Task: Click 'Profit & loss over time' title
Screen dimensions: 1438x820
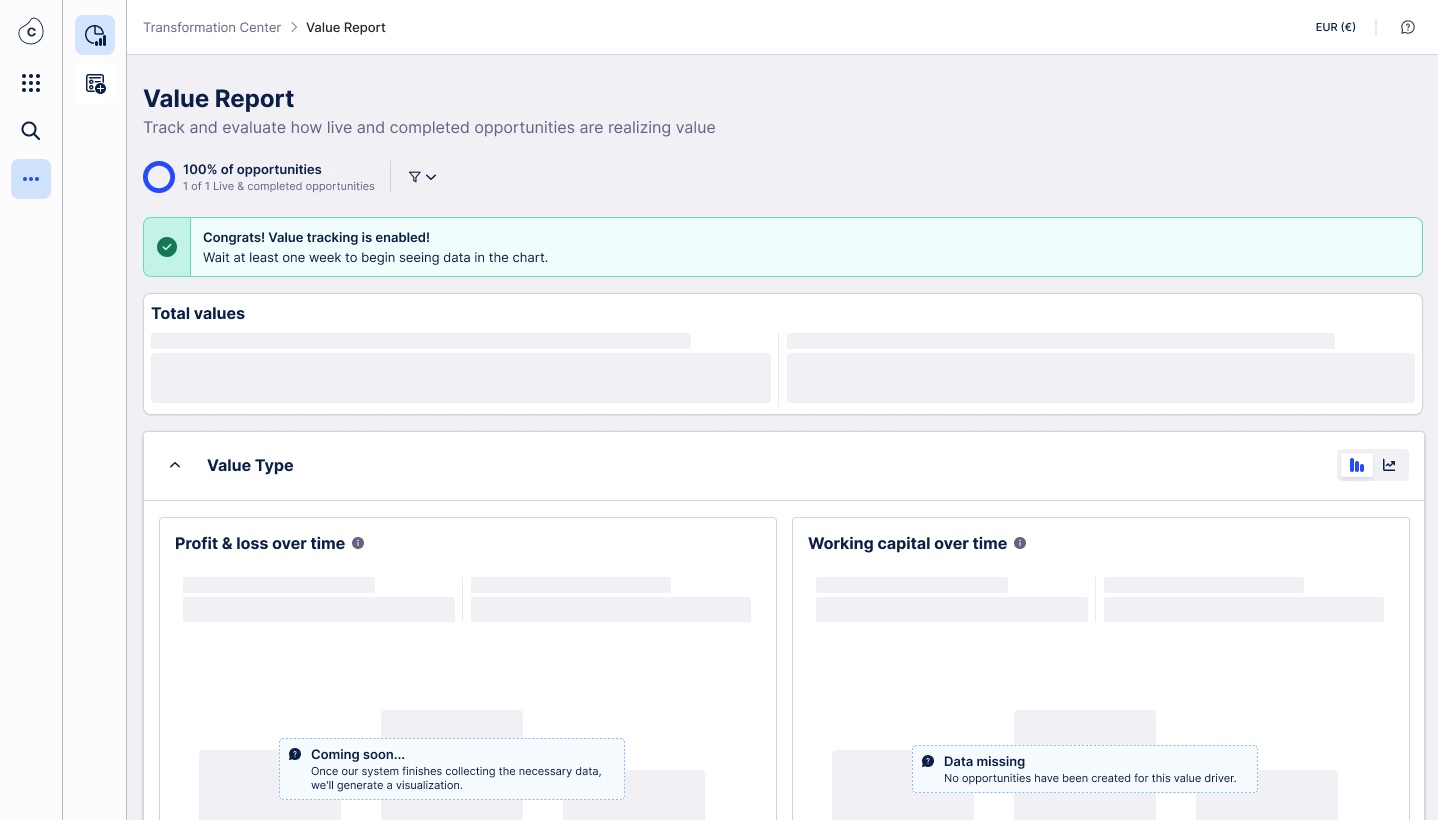Action: pyautogui.click(x=260, y=543)
